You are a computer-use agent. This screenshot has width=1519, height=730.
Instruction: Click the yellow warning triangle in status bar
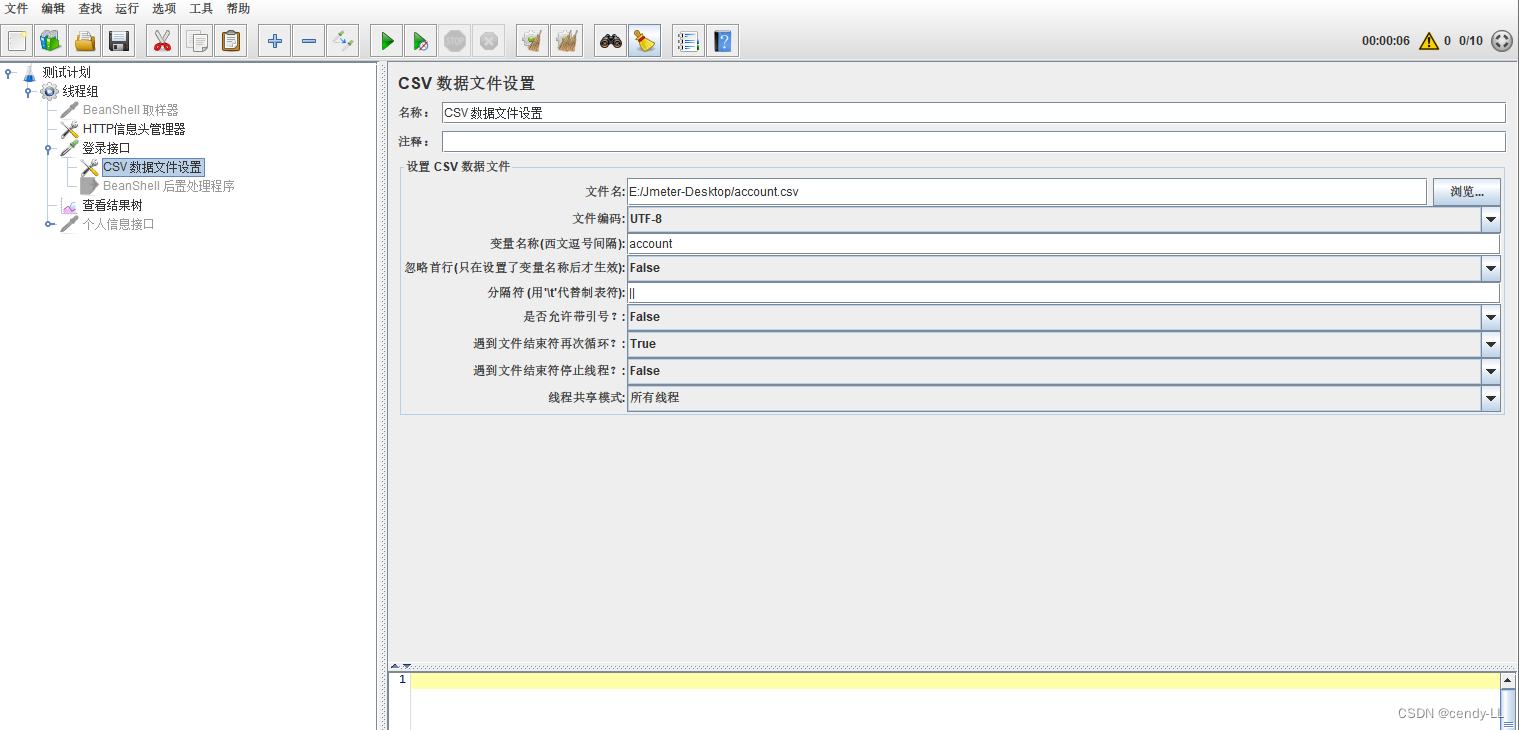tap(1428, 41)
